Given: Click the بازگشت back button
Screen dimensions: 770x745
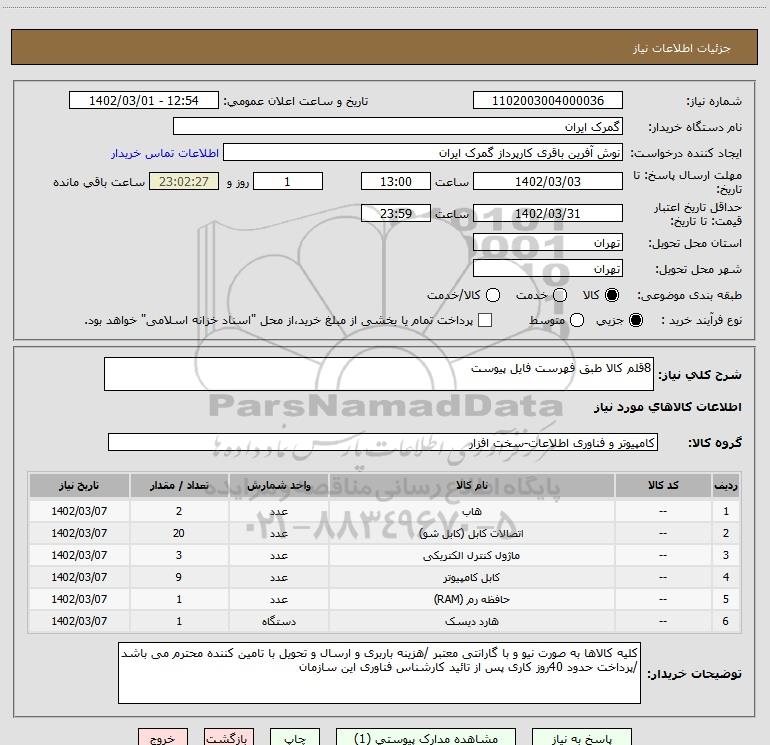Looking at the screenshot, I should [x=229, y=738].
